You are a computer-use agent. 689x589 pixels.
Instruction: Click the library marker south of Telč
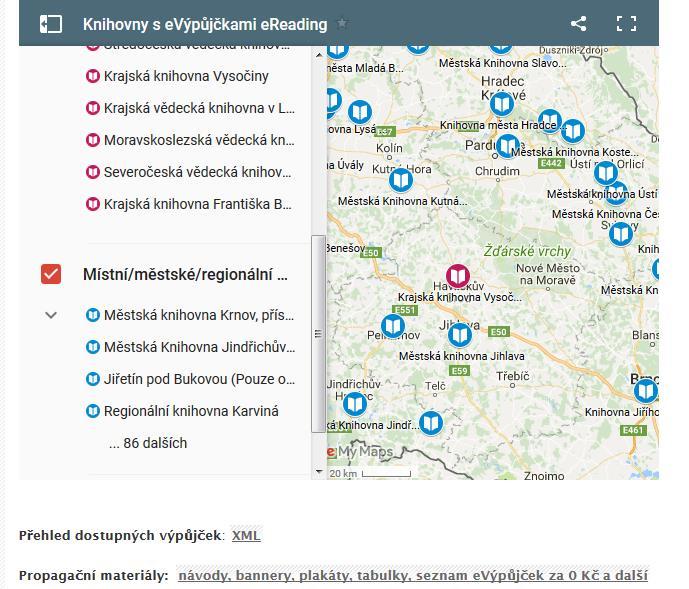pyautogui.click(x=431, y=423)
